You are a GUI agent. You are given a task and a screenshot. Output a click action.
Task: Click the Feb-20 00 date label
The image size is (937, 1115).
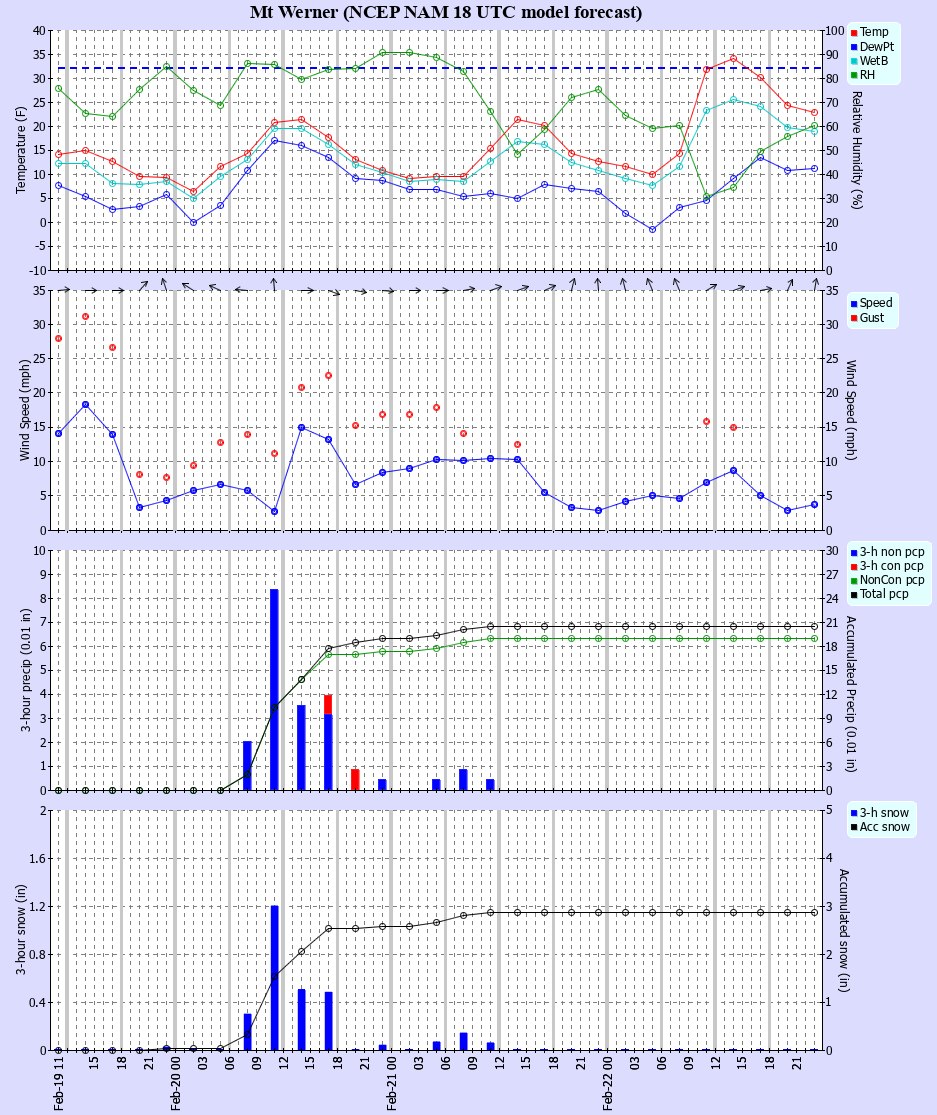[x=175, y=1086]
